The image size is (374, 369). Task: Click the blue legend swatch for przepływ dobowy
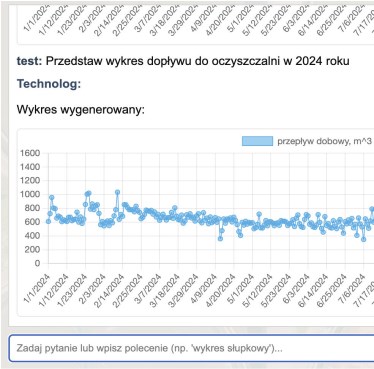tap(257, 141)
